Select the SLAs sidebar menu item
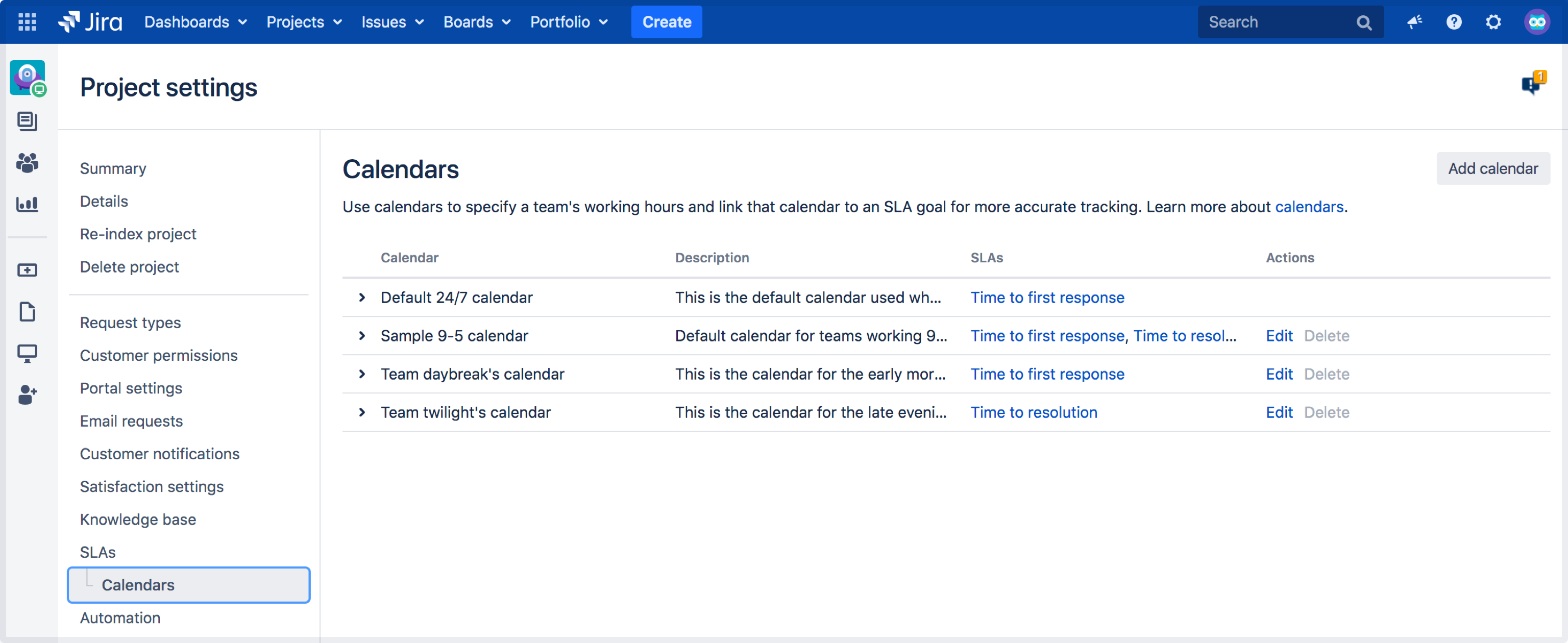Screen dimensions: 1568x643 [x=97, y=552]
